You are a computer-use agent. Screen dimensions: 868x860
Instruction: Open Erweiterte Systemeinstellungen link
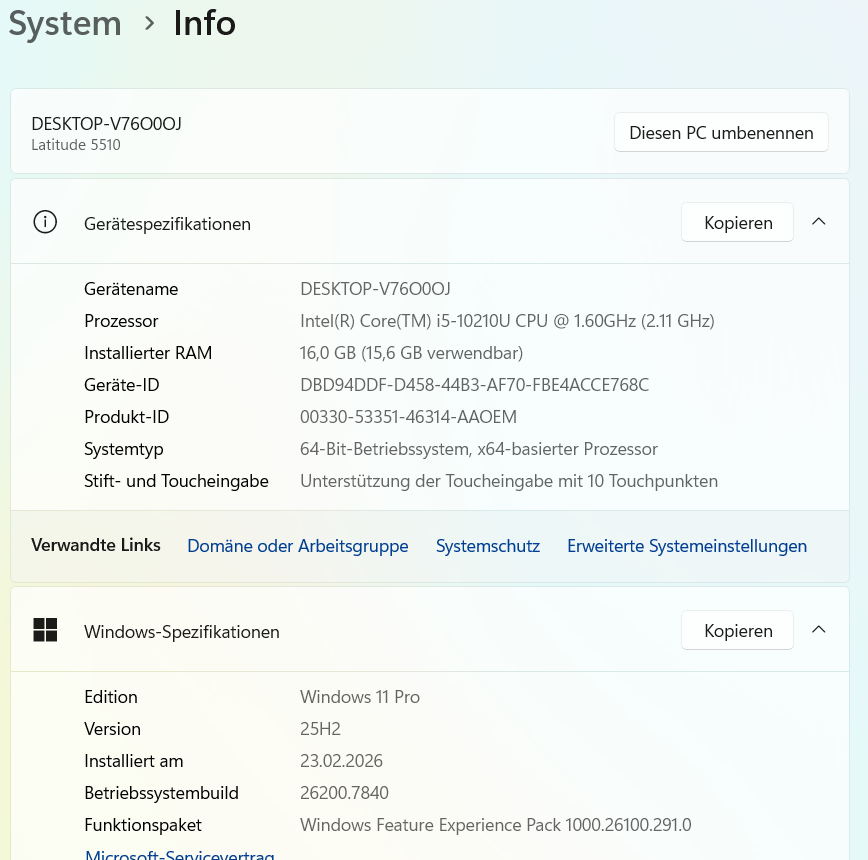687,546
